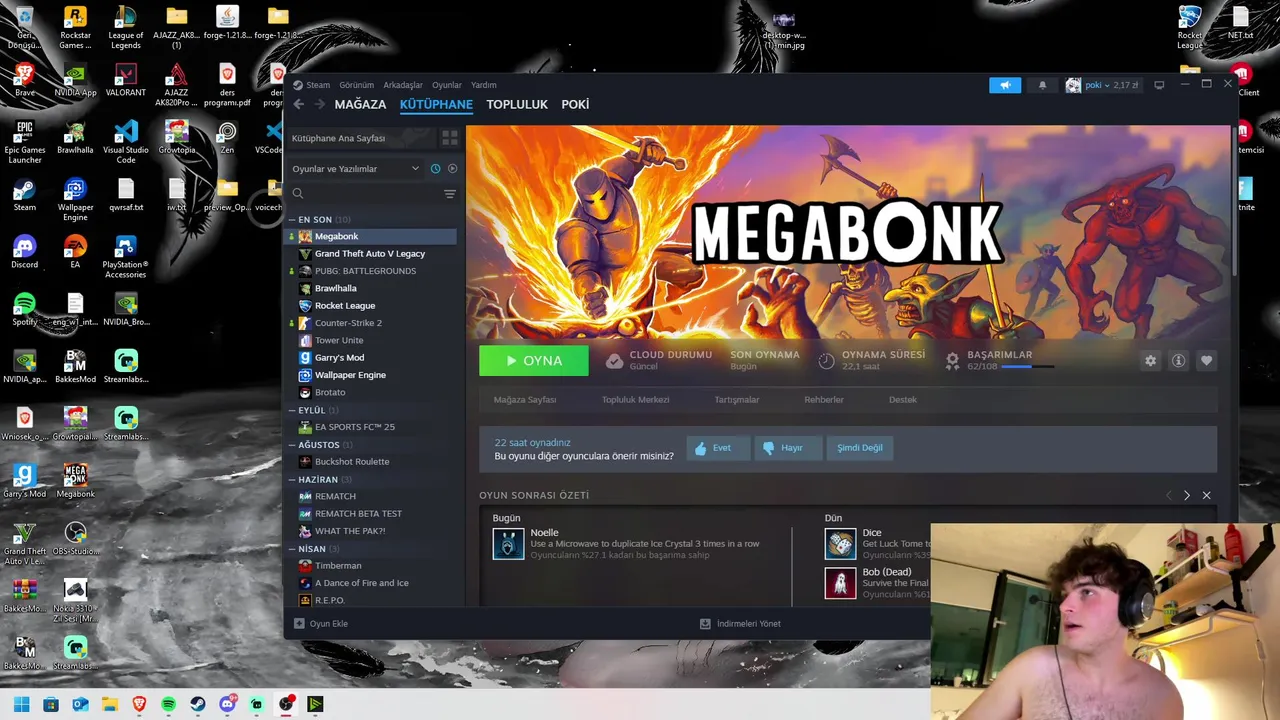Open Oyunlar ve Yazılımlar dropdown
This screenshot has height=720, width=1280.
pyautogui.click(x=356, y=169)
